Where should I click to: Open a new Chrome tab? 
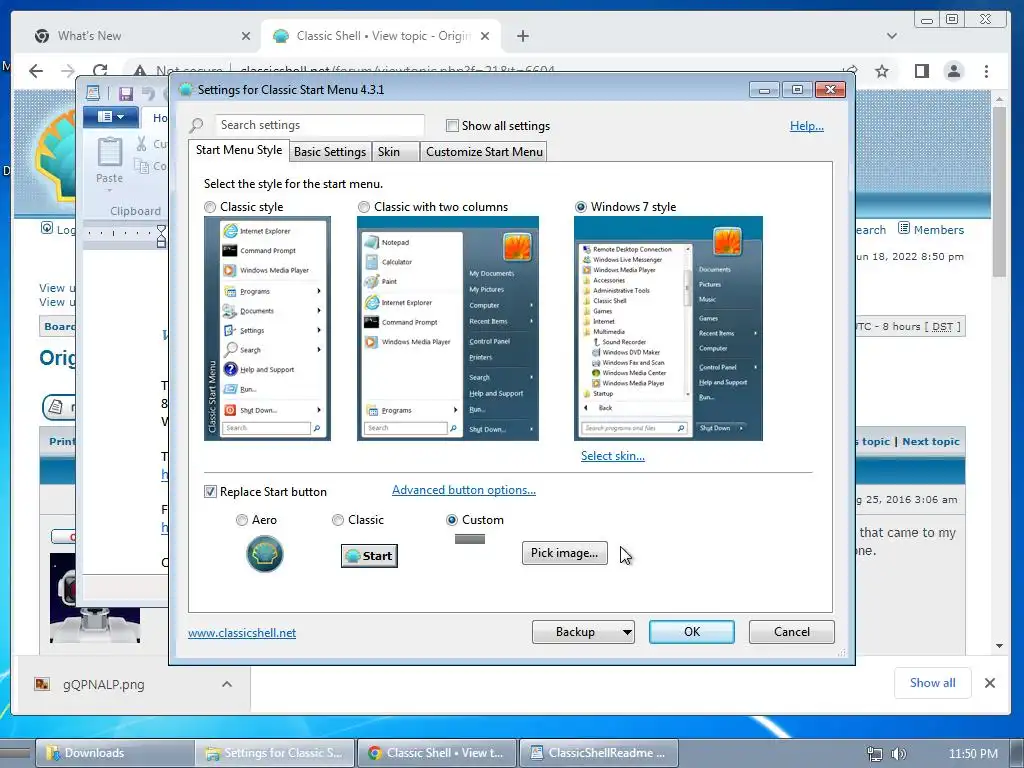(x=522, y=36)
